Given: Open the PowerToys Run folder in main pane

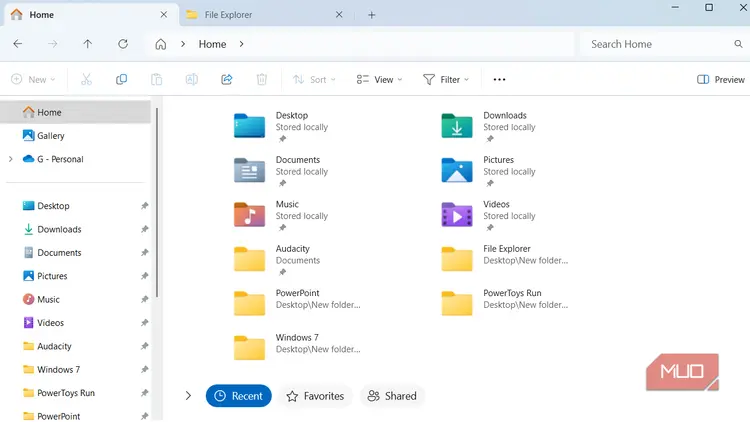Looking at the screenshot, I should click(x=457, y=303).
